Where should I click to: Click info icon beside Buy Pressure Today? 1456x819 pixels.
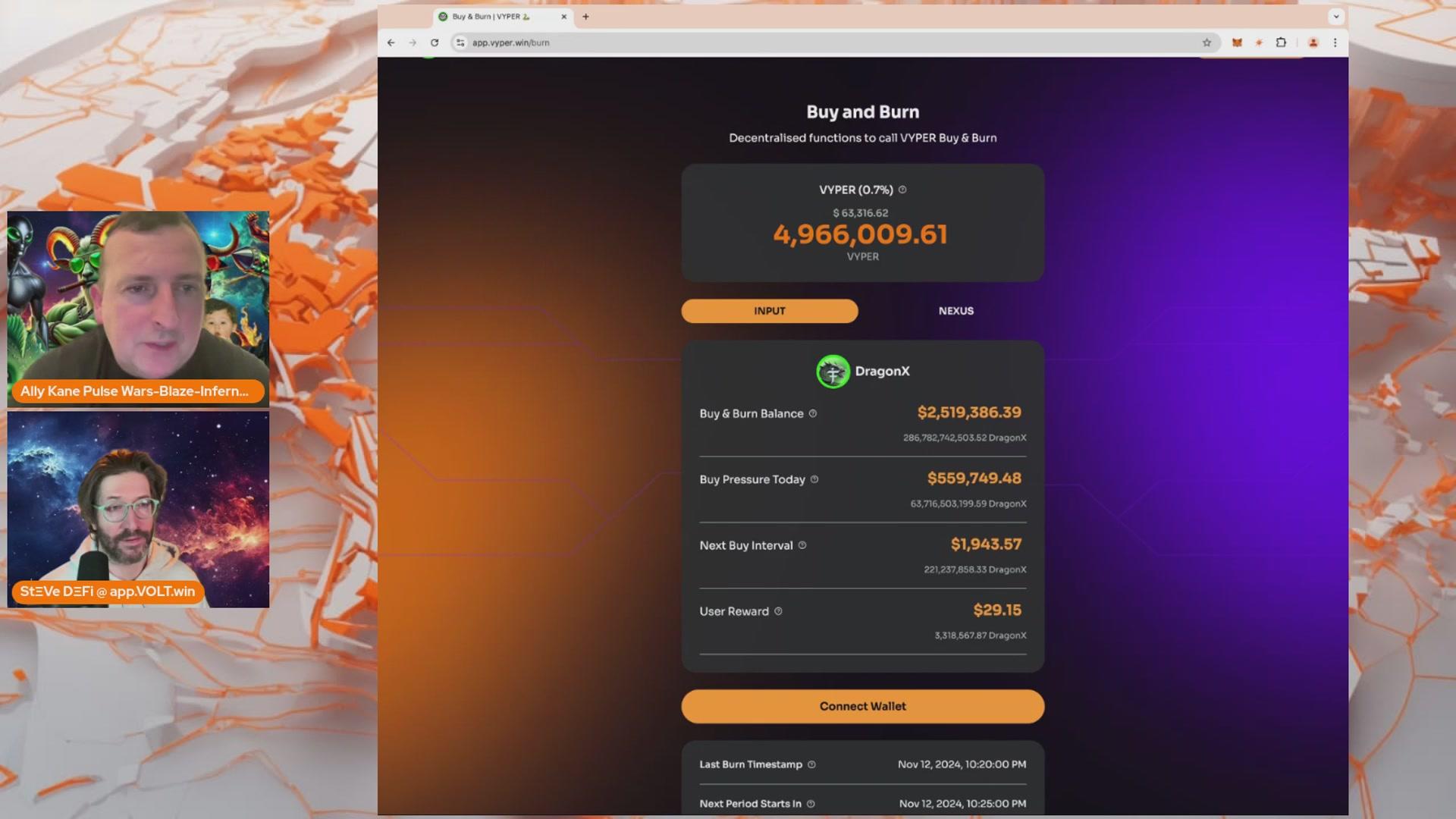coord(814,479)
